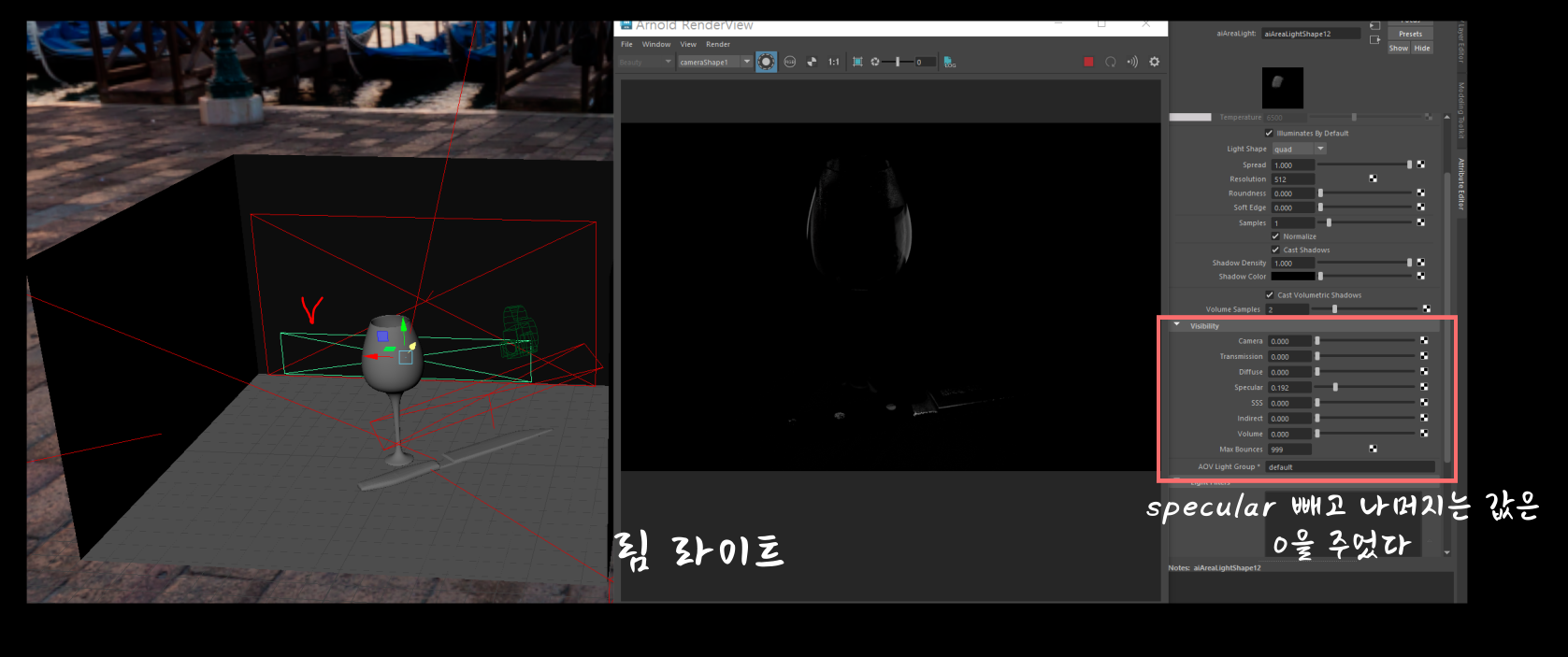Open the Render menu in RenderView

pyautogui.click(x=718, y=44)
